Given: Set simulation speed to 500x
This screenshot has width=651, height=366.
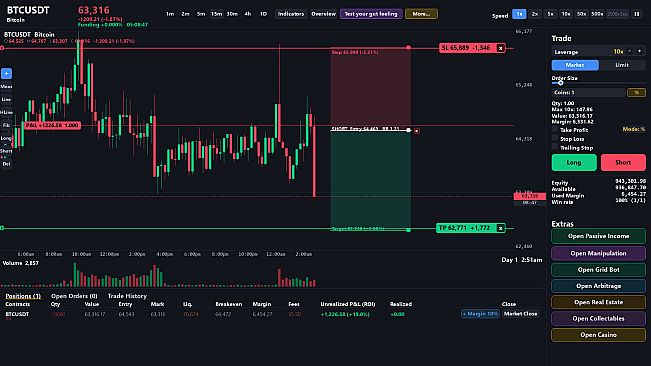Looking at the screenshot, I should pyautogui.click(x=597, y=14).
